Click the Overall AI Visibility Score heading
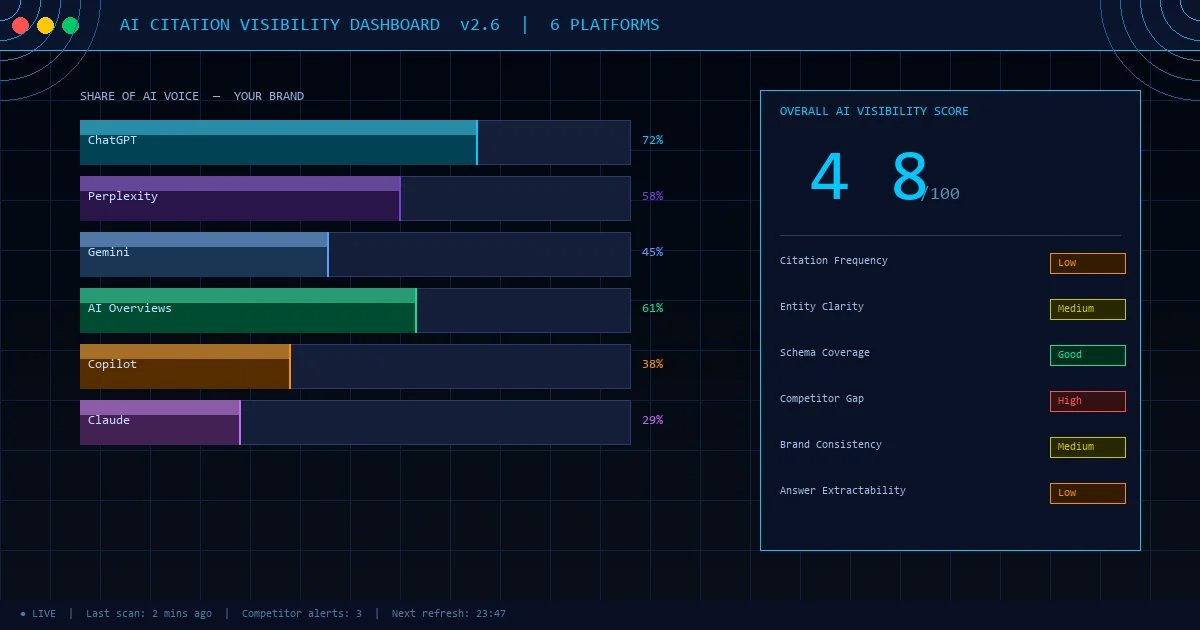Screen dimensions: 1200x630 pos(874,112)
